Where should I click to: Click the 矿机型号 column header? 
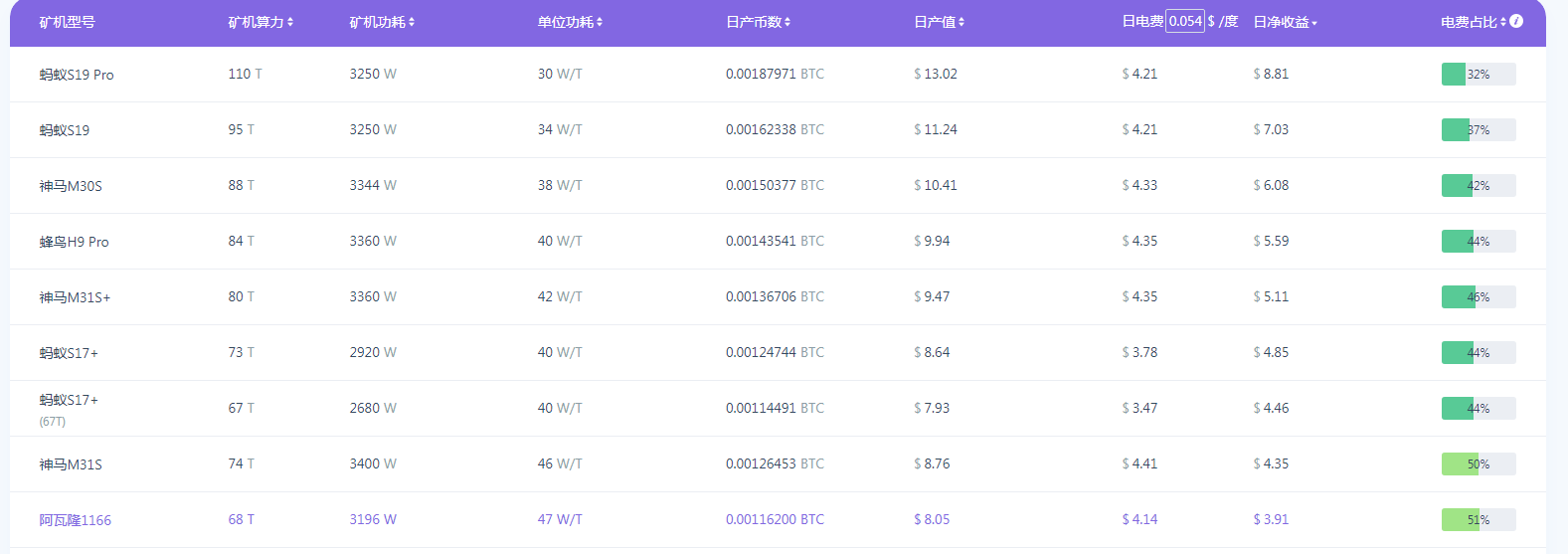coord(68,22)
